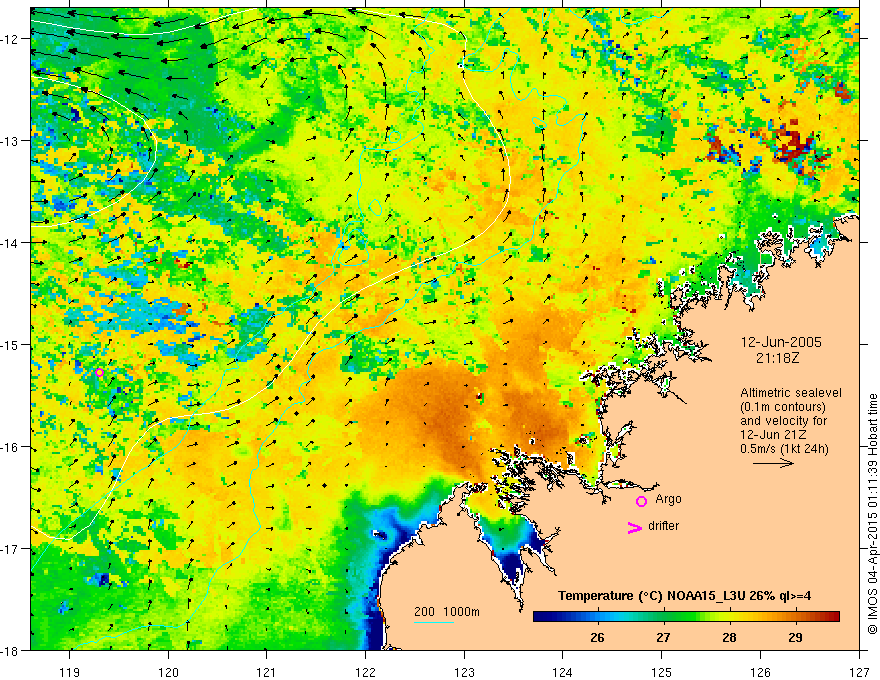880x680 pixels.
Task: Click the time text 21:18Z
Action: tap(777, 357)
